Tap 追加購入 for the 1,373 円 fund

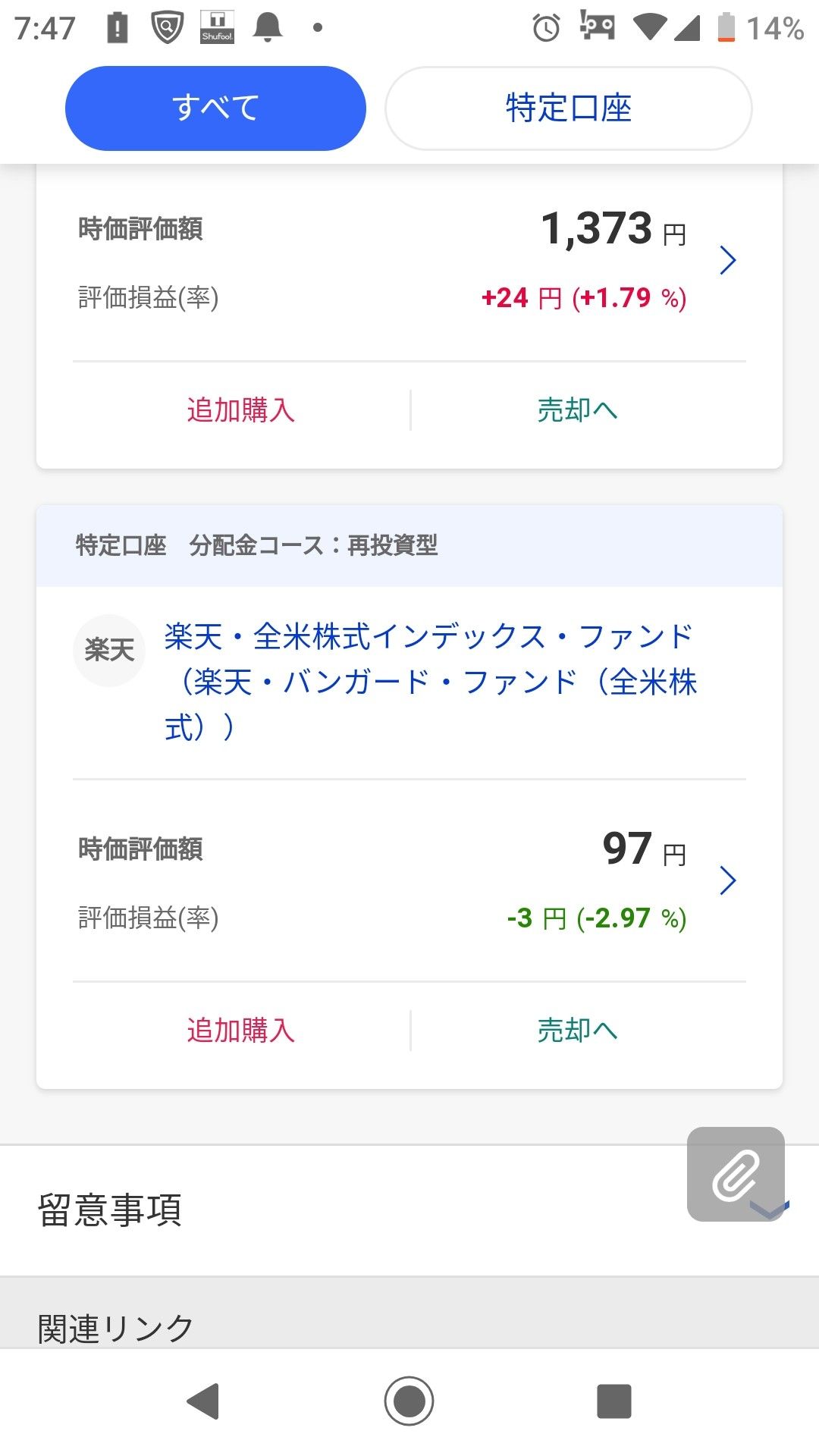click(240, 410)
